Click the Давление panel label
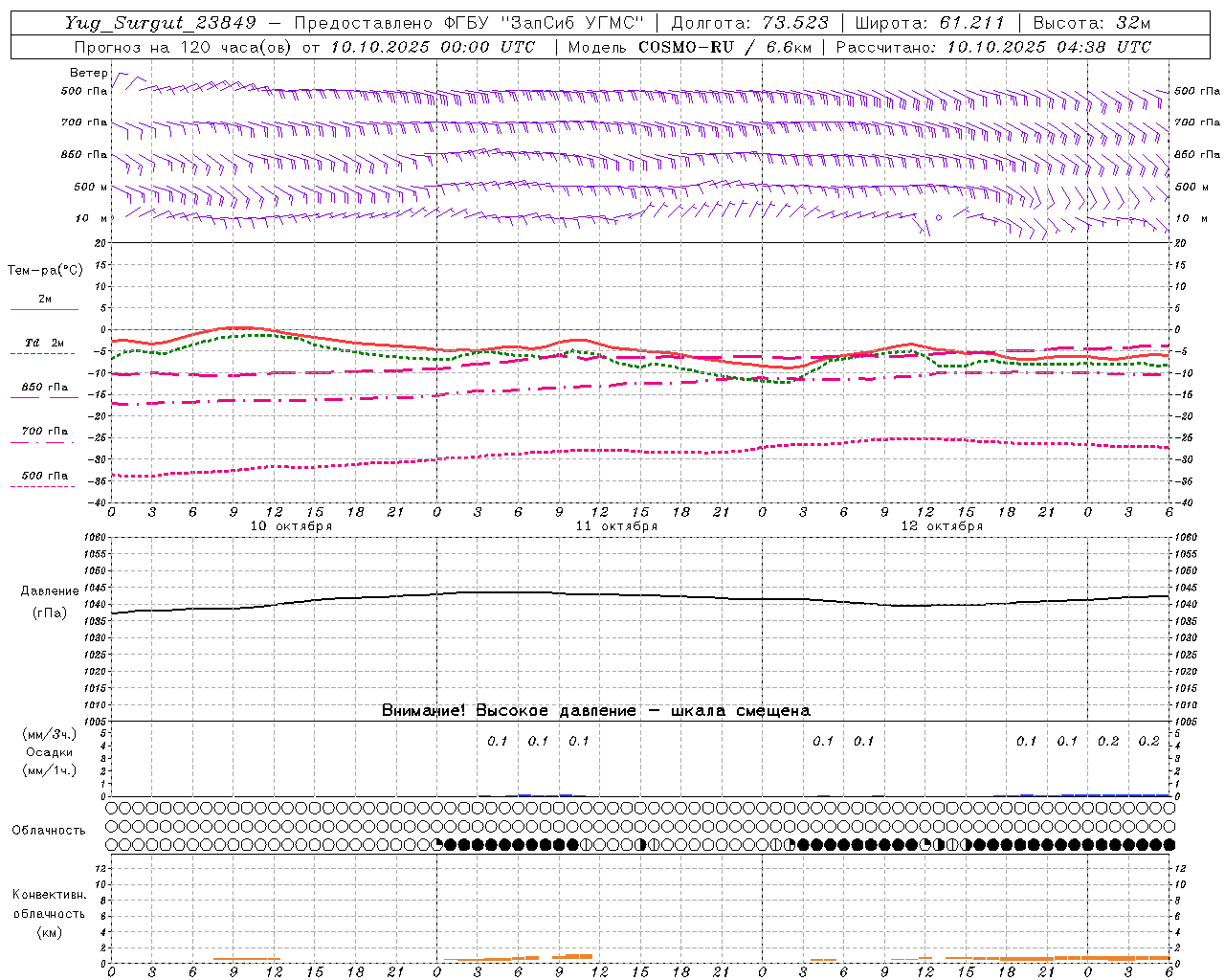This screenshot has height=980, width=1225. [50, 591]
